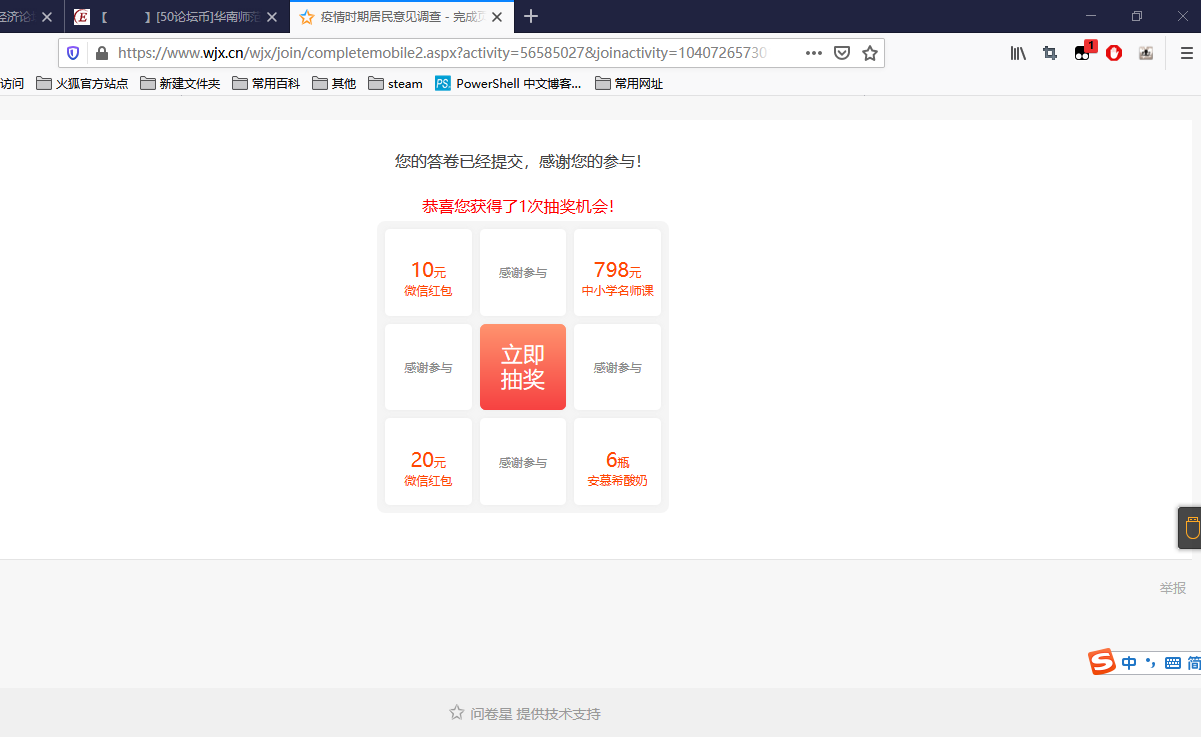This screenshot has height=737, width=1201.
Task: Open the 火狐官方站点 bookmark folder
Action: pyautogui.click(x=82, y=83)
